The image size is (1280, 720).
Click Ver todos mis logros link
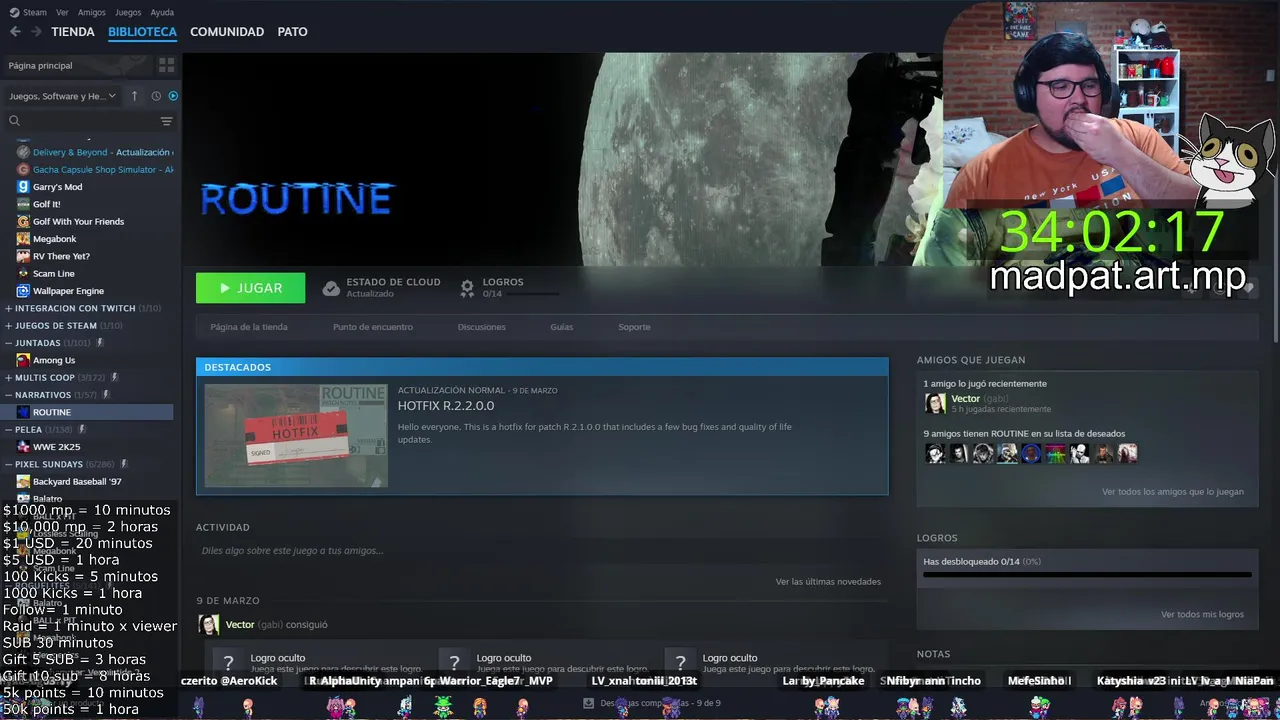[1202, 614]
